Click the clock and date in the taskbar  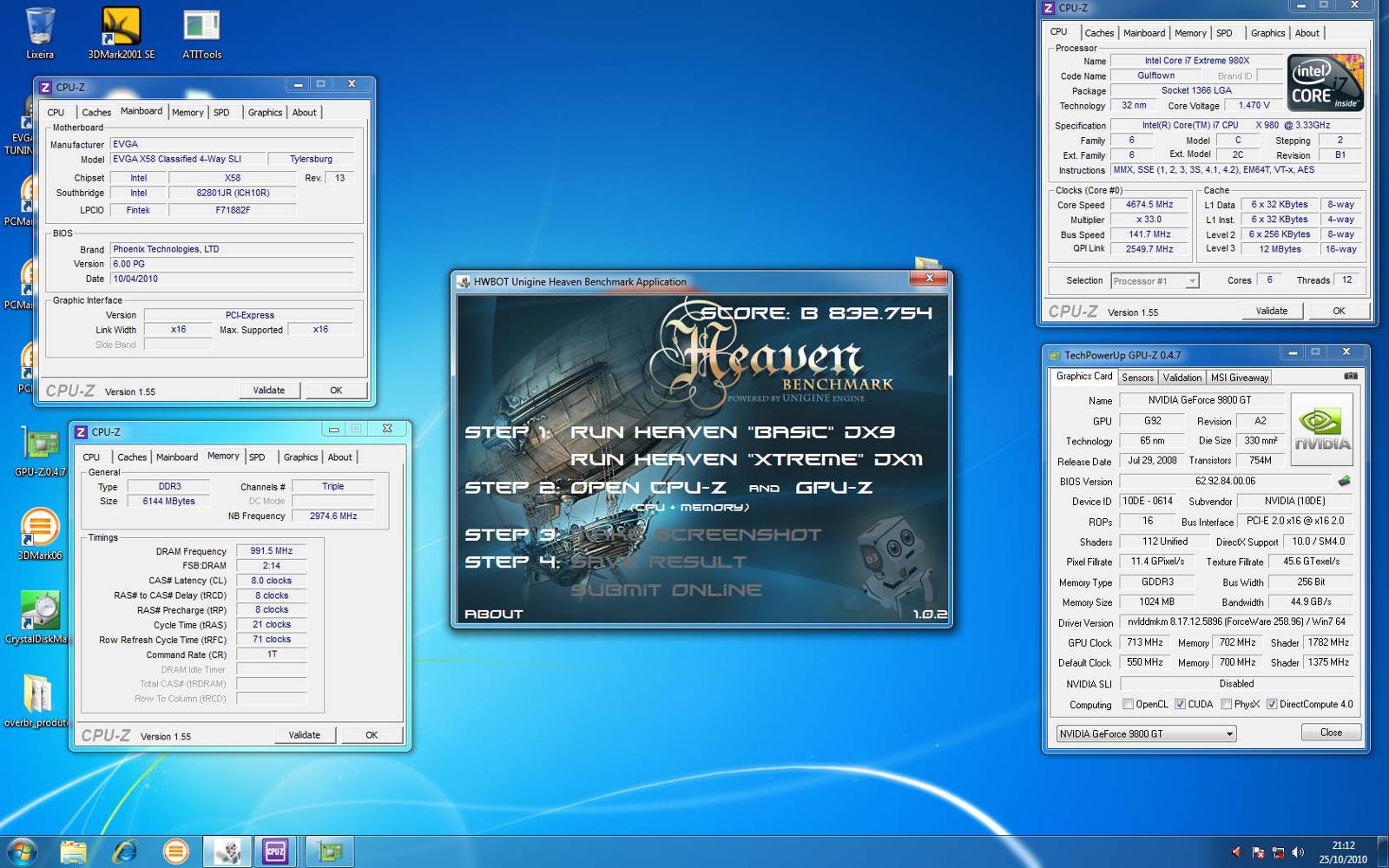click(x=1343, y=852)
